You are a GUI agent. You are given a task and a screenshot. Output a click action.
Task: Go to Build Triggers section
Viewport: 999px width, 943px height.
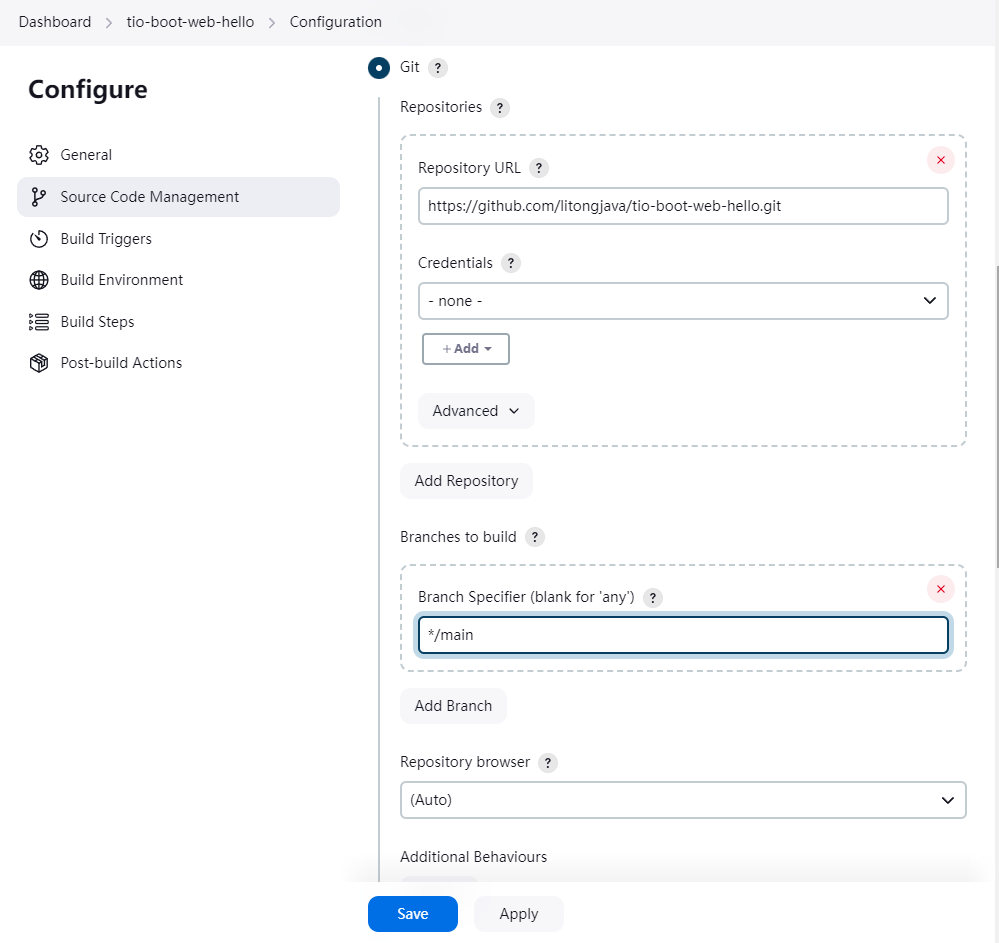click(x=106, y=239)
